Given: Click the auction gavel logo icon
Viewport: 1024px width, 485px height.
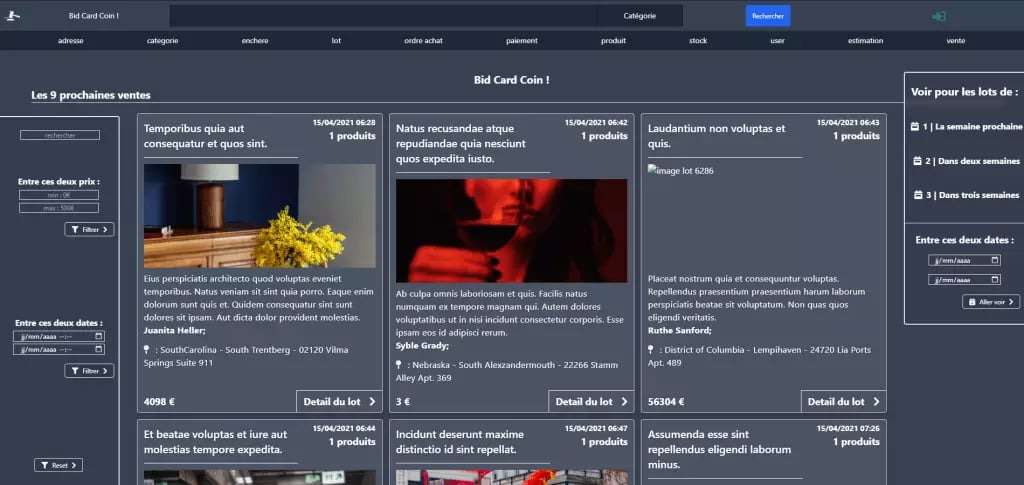Looking at the screenshot, I should (14, 16).
